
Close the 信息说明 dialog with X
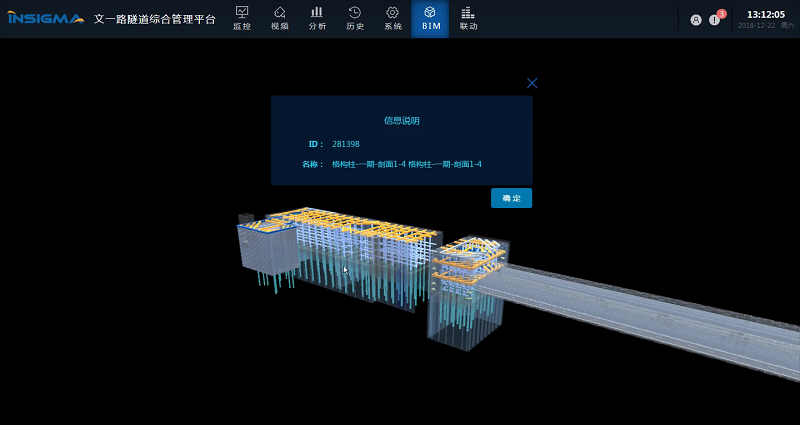click(532, 83)
